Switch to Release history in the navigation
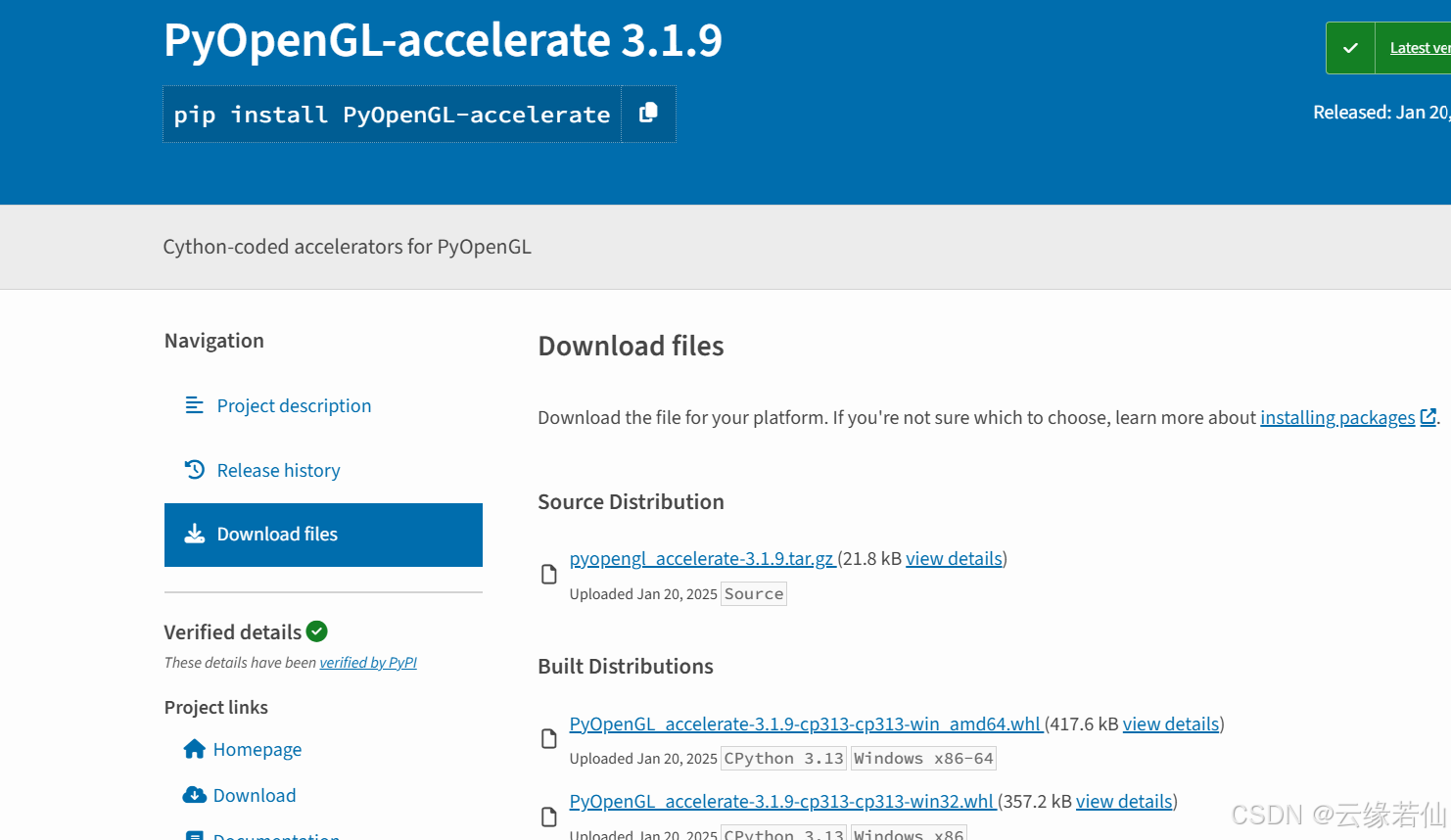The image size is (1451, 840). coord(278,470)
